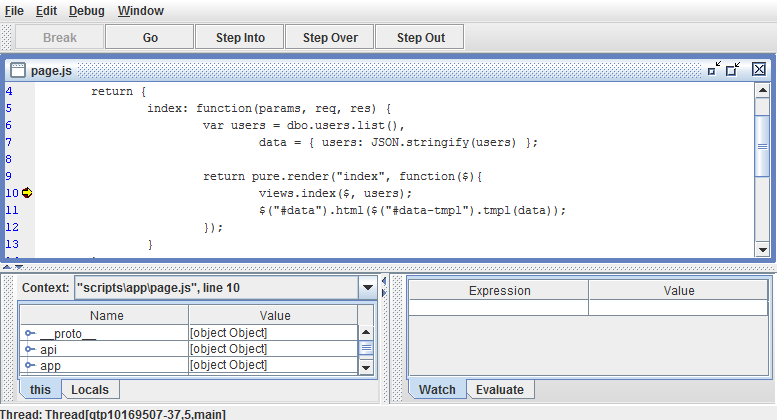777x420 pixels.
Task: Expand the __proto__ object node
Action: pyautogui.click(x=30, y=333)
